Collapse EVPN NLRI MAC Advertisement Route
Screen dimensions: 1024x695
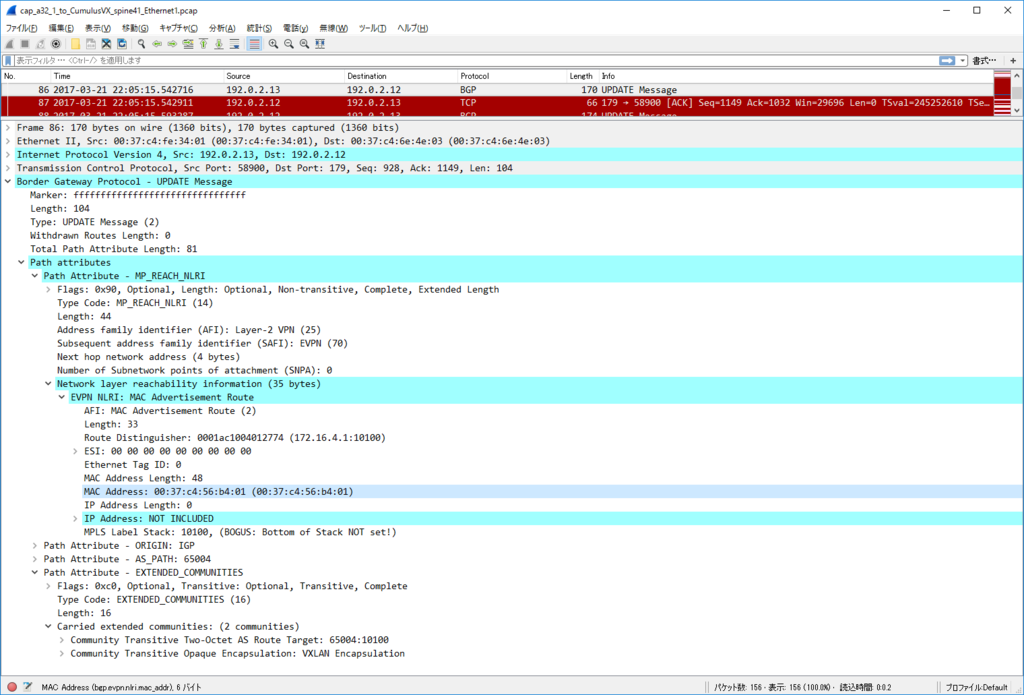click(x=62, y=397)
